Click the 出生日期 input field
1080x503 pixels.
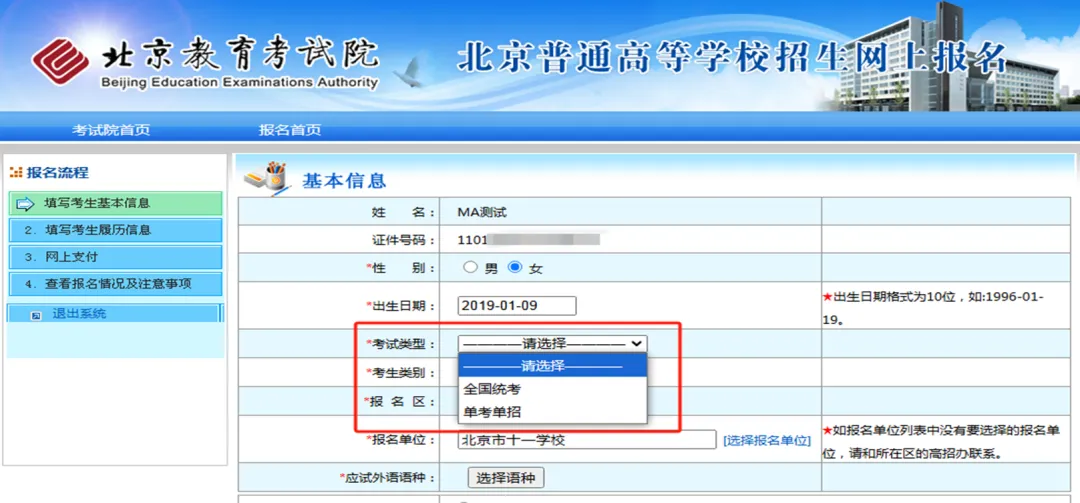[x=517, y=306]
